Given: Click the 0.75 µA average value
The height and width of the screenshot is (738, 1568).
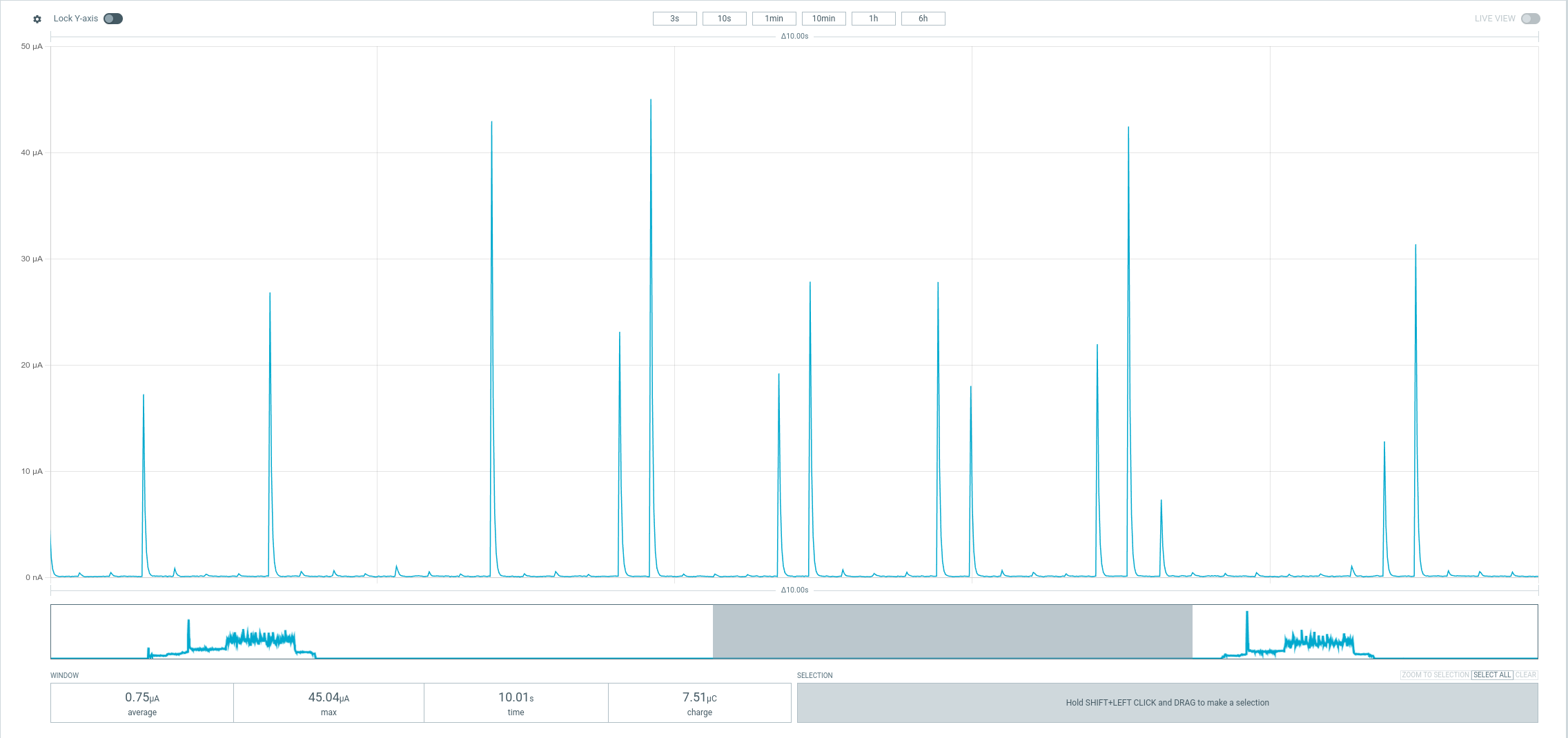Looking at the screenshot, I should pos(142,697).
